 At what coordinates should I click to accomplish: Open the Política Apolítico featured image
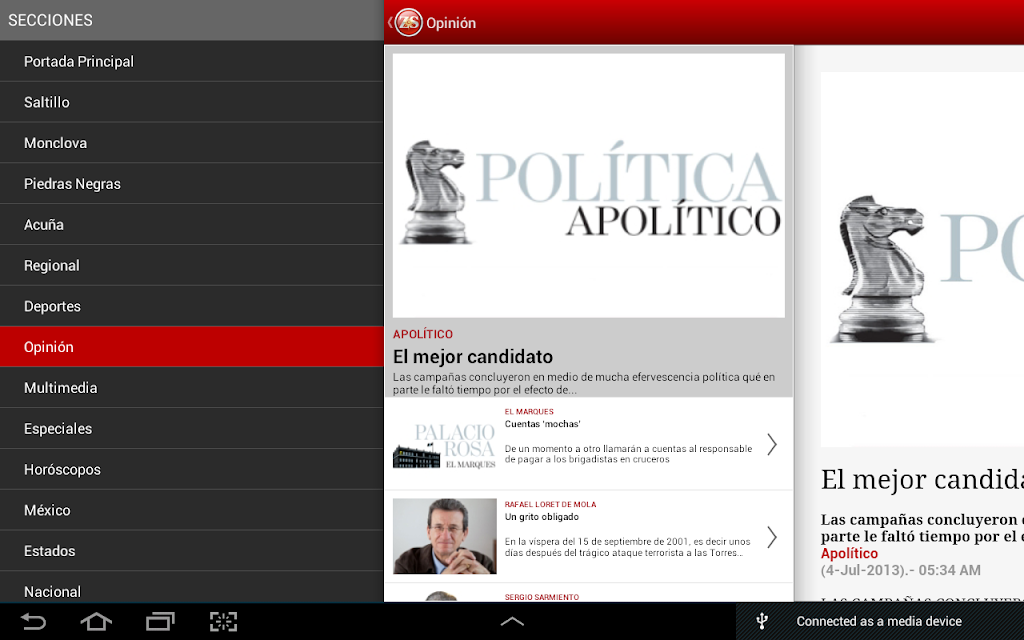click(x=588, y=185)
